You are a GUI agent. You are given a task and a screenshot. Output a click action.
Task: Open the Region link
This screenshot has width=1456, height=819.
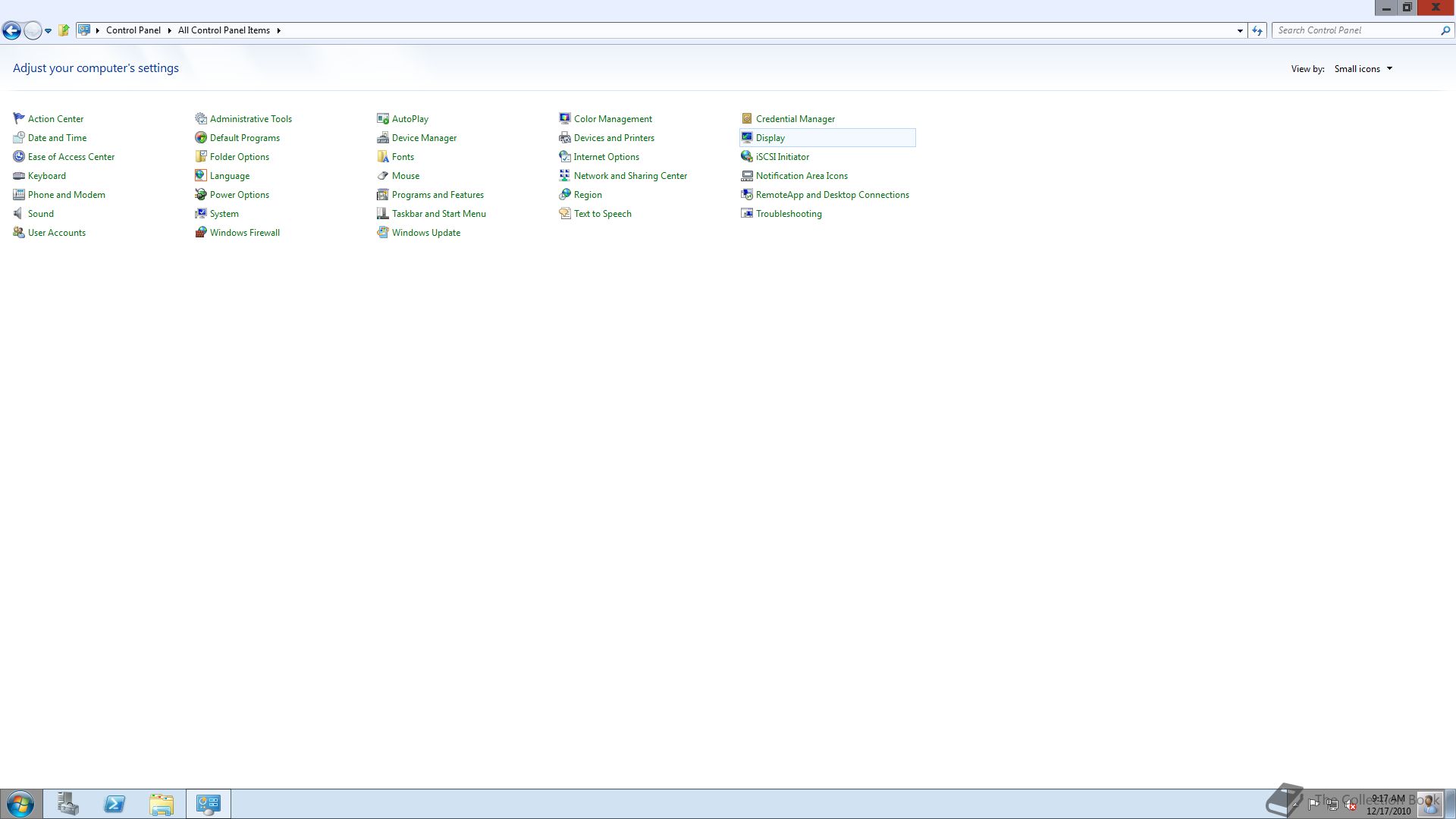click(588, 195)
